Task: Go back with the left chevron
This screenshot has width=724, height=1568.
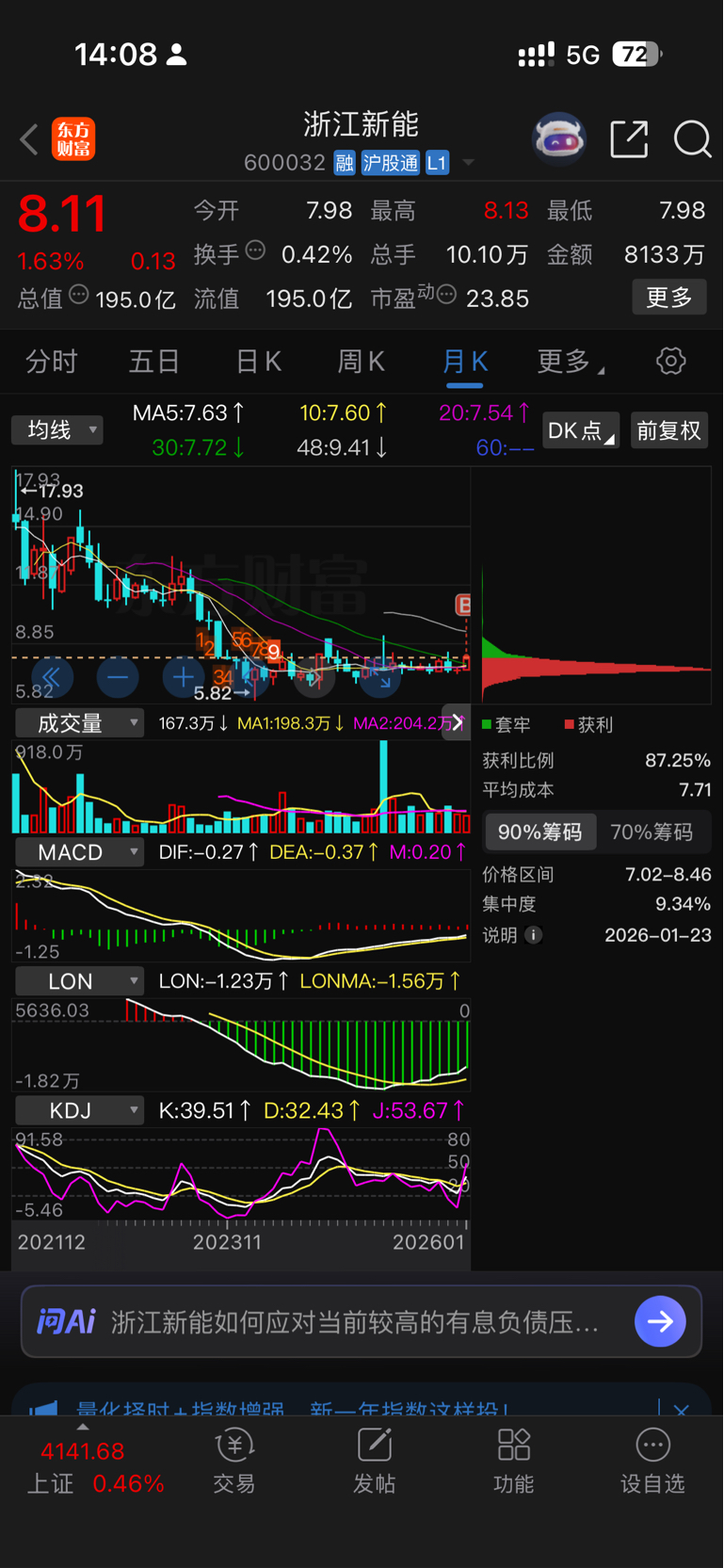Action: click(x=29, y=139)
